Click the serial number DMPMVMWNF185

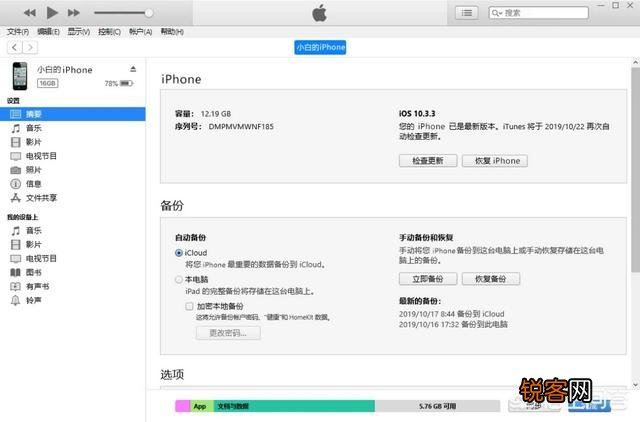241,127
